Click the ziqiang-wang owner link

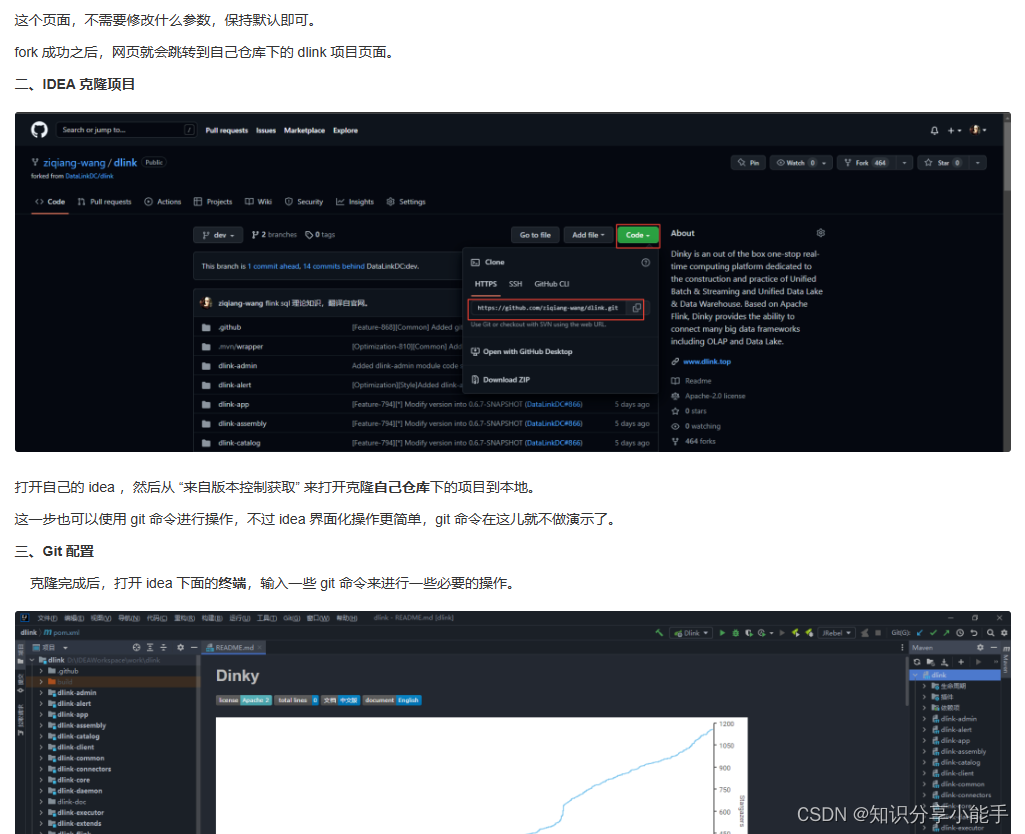pos(74,163)
